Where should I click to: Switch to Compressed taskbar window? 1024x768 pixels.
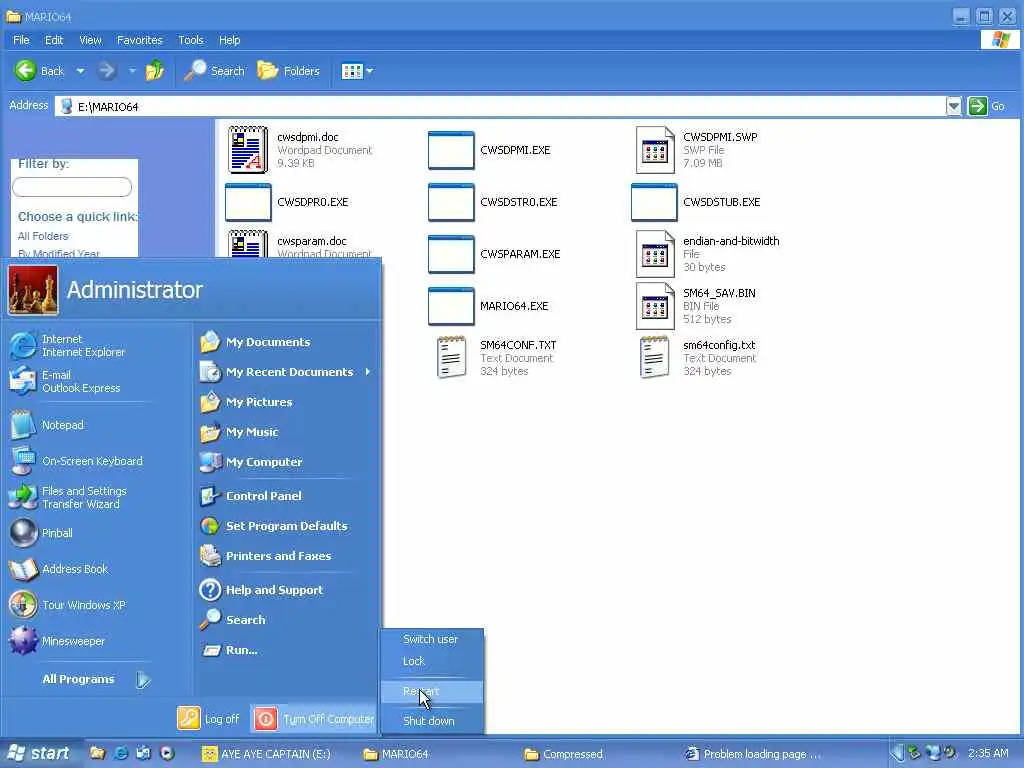(564, 754)
